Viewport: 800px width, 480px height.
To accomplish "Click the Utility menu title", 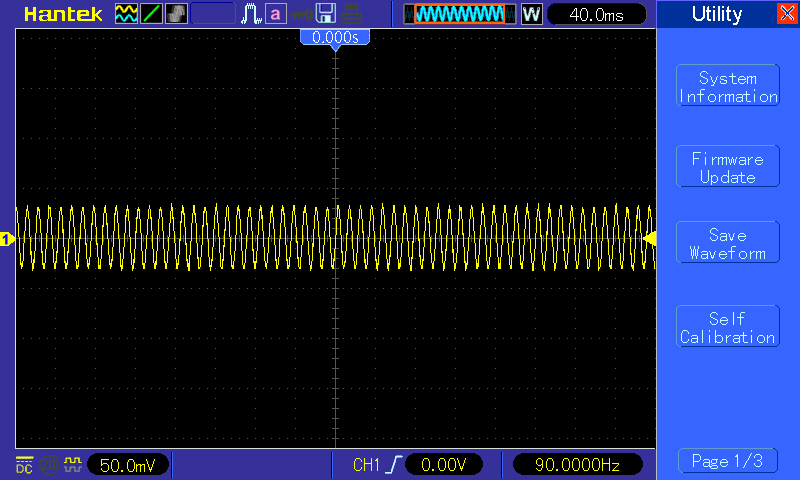I will (717, 14).
